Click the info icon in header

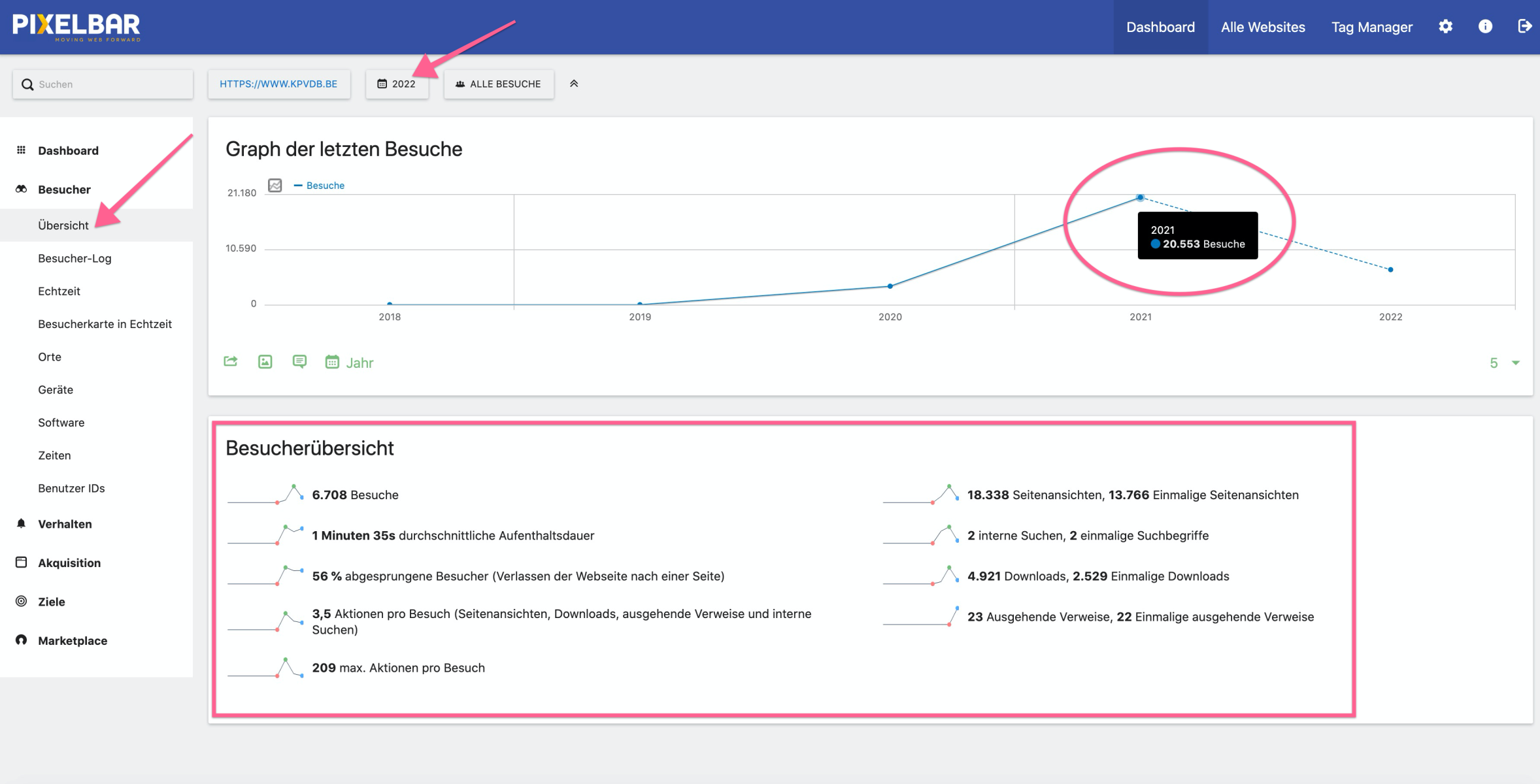click(1485, 27)
